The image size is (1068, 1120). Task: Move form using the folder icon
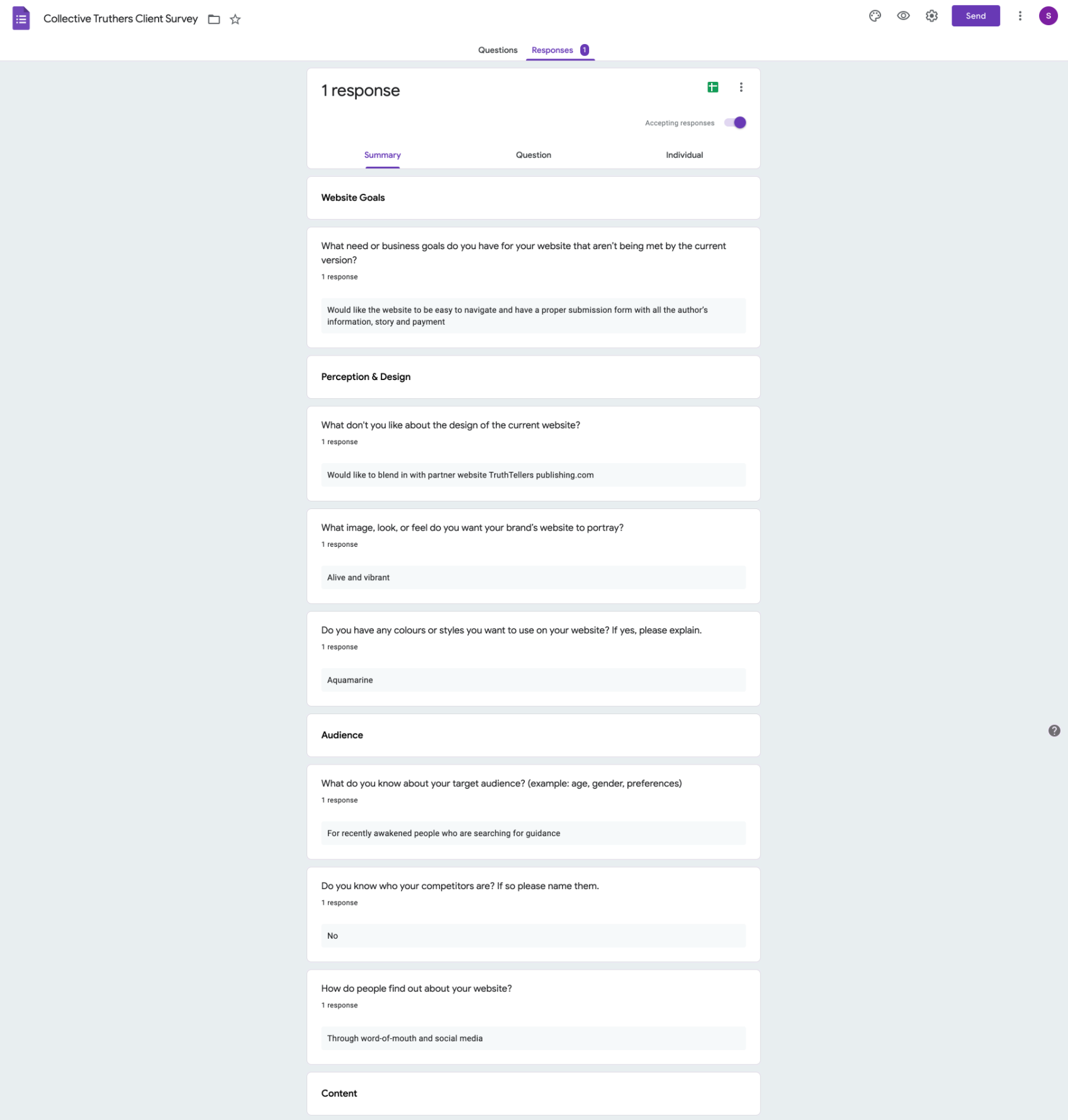point(214,20)
